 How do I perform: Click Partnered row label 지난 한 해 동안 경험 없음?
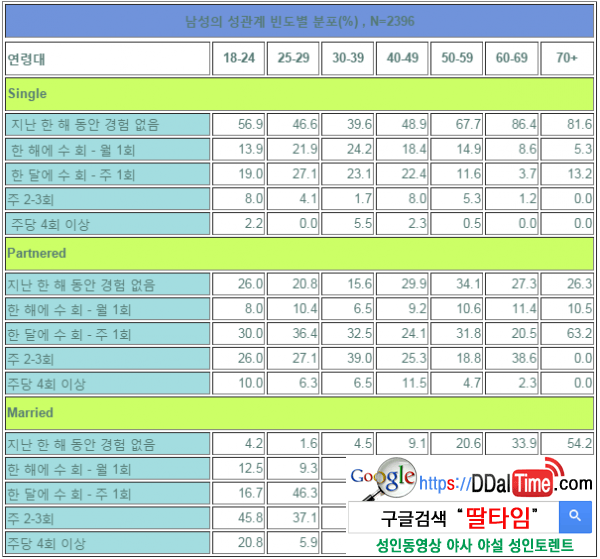tap(108, 284)
